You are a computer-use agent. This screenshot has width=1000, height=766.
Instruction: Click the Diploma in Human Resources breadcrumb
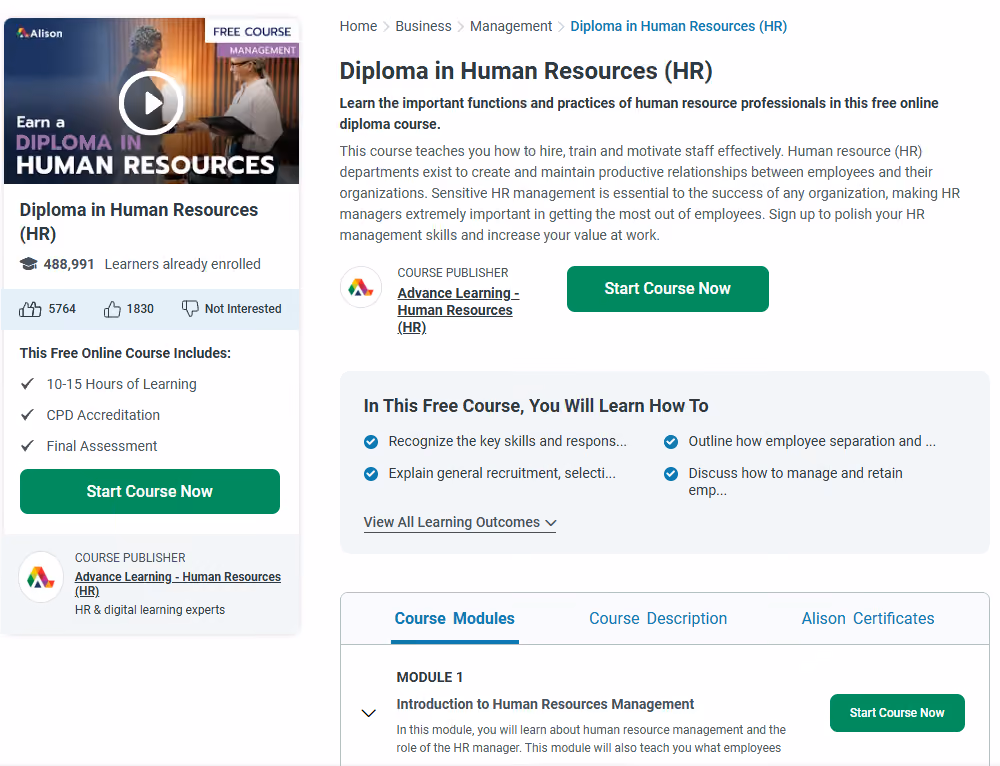pyautogui.click(x=679, y=26)
